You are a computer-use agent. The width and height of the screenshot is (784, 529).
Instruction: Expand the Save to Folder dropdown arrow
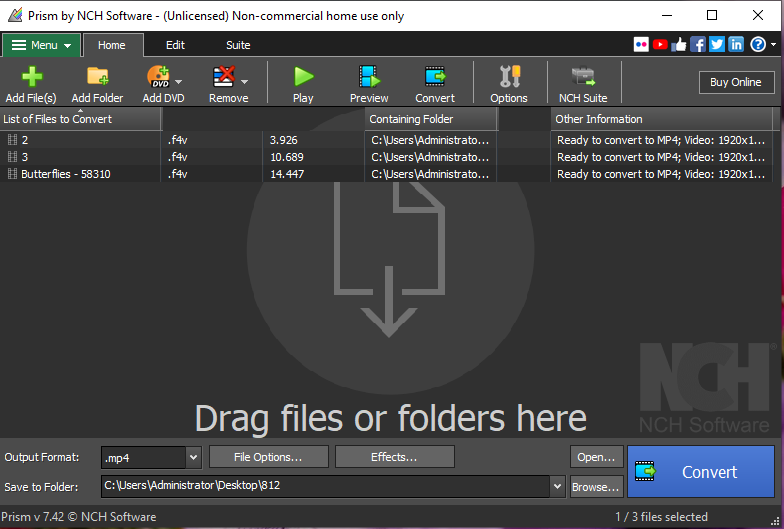tap(558, 486)
